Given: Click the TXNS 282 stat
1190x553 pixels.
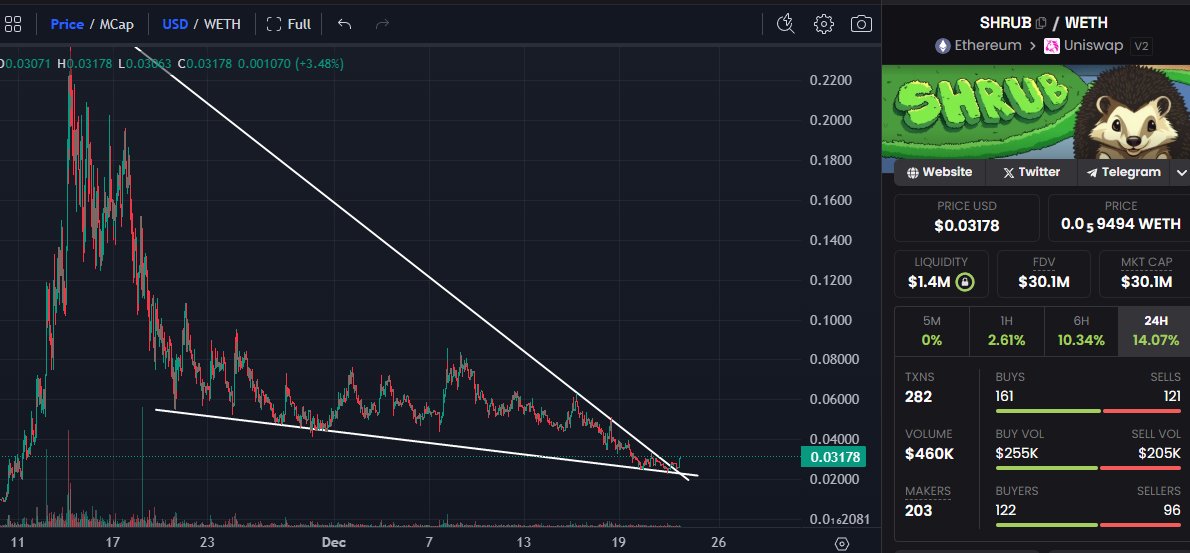Looking at the screenshot, I should [x=919, y=388].
